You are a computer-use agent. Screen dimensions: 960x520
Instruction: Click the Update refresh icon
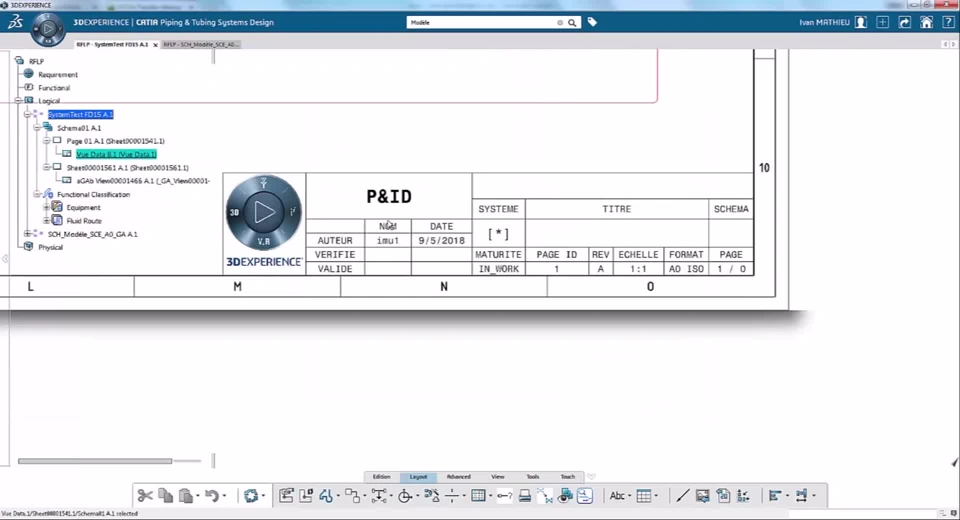click(x=251, y=496)
